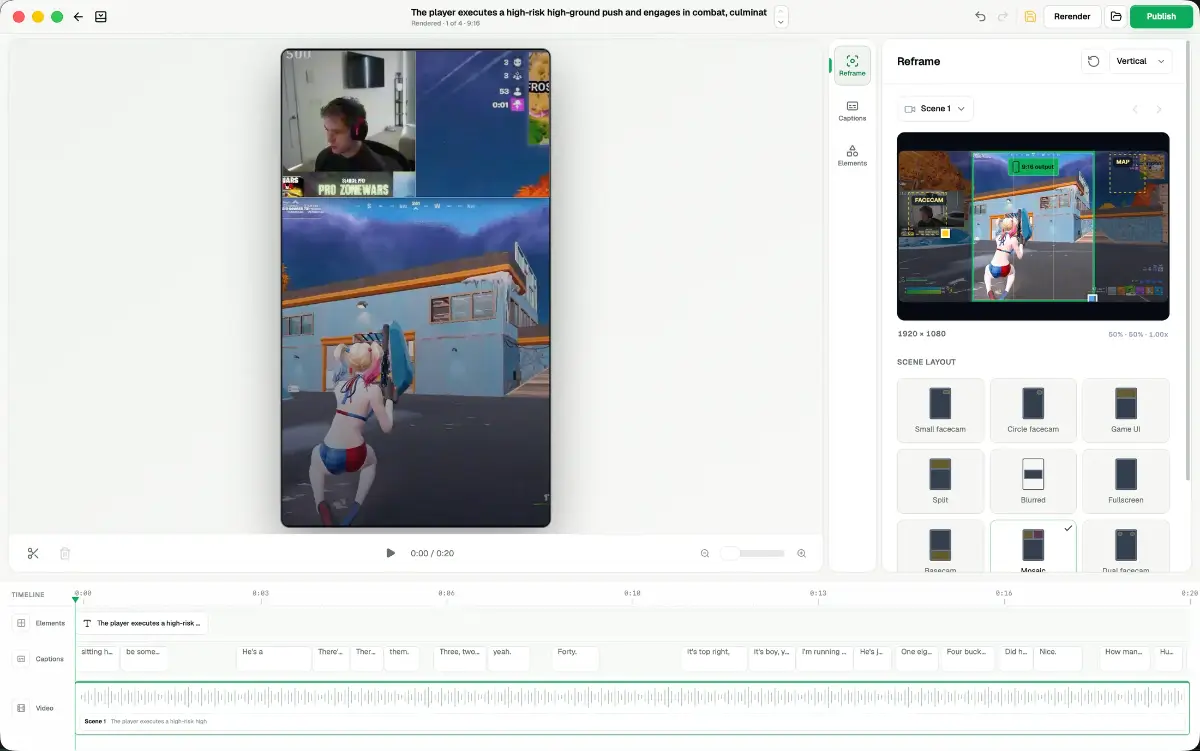The width and height of the screenshot is (1200, 751).
Task: Select the 'Nice.' caption clip
Action: [1058, 658]
